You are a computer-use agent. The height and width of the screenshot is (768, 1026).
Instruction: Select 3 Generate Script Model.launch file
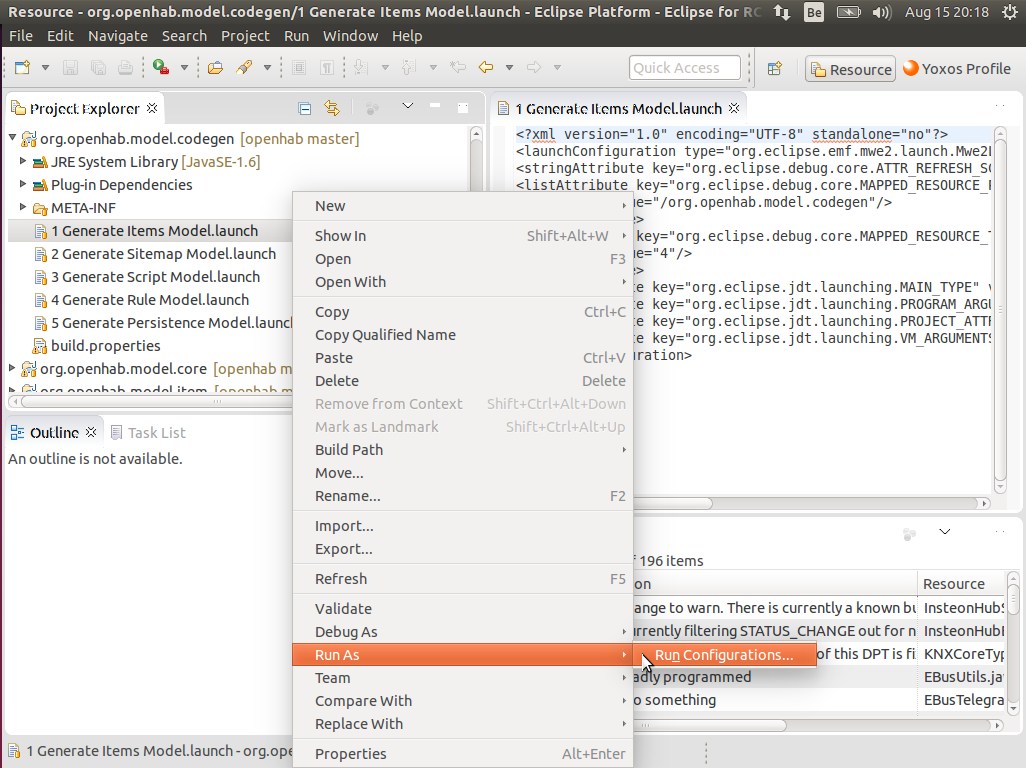tap(155, 277)
